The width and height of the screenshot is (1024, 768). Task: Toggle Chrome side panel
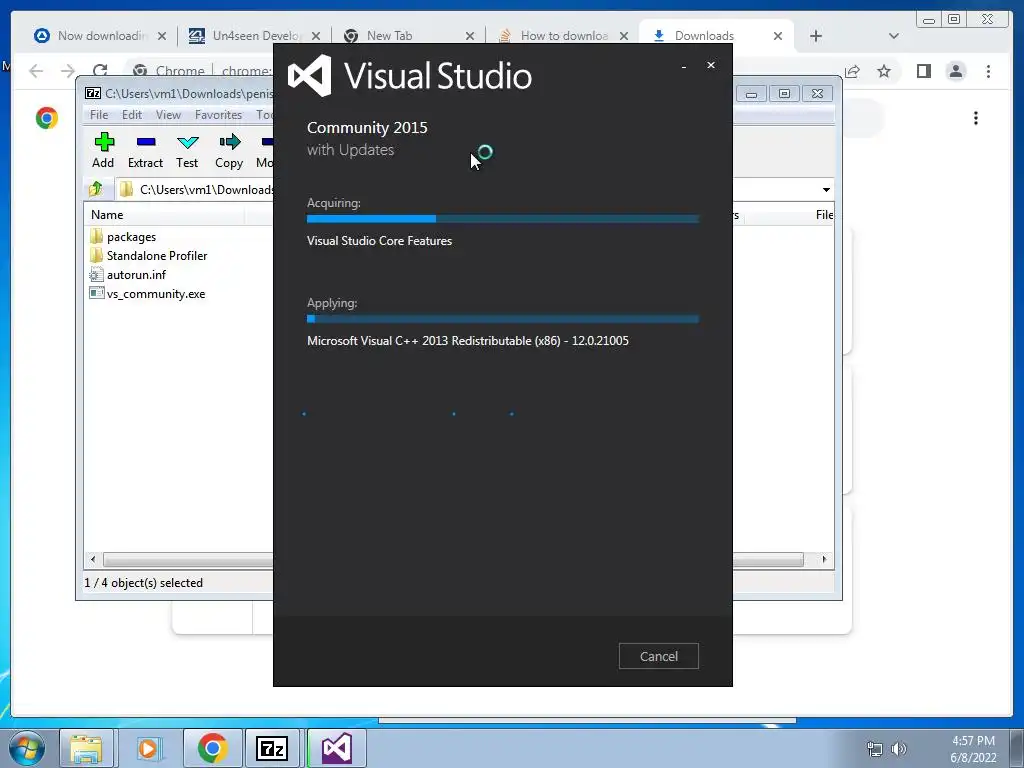[x=923, y=71]
